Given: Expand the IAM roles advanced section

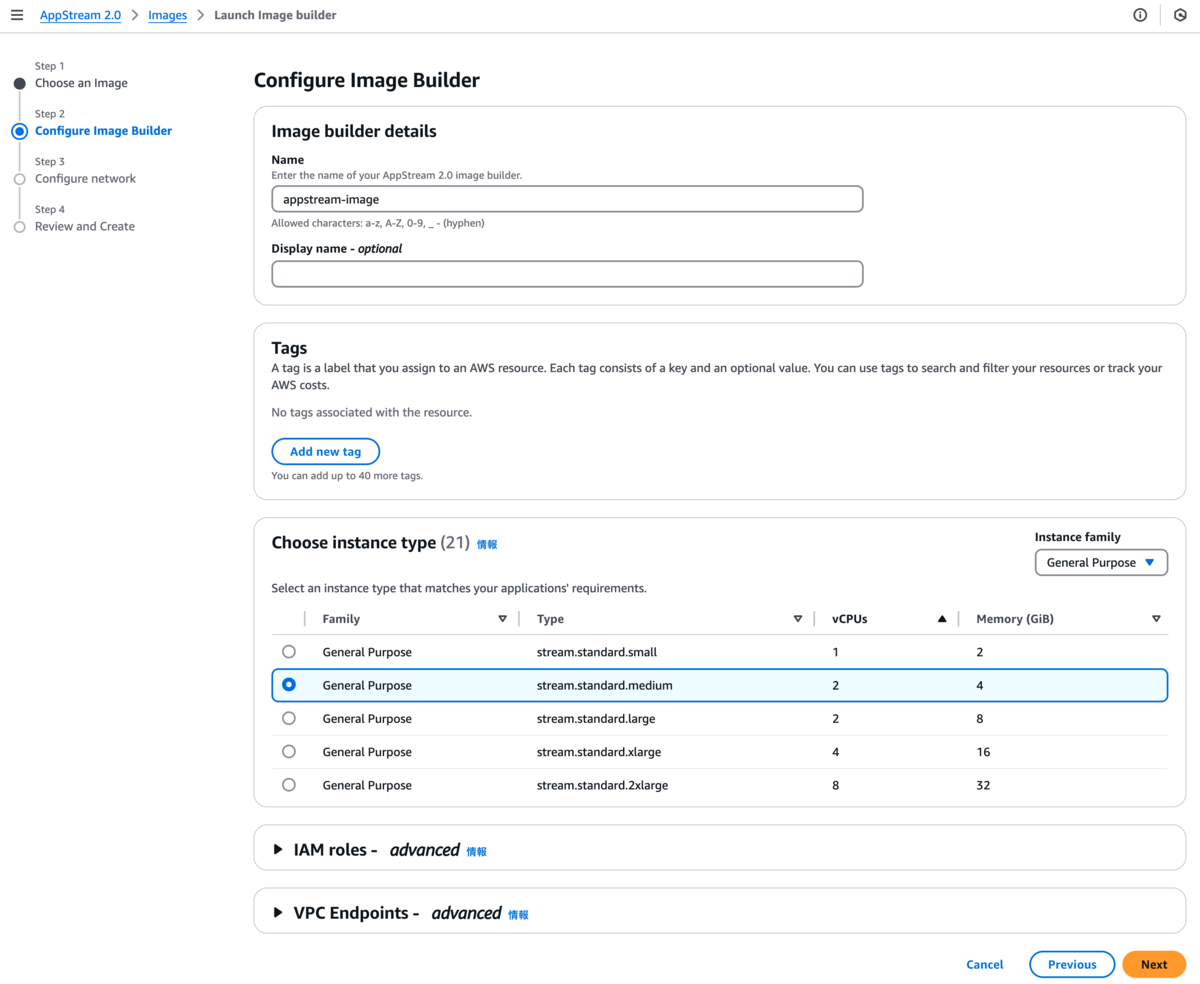Looking at the screenshot, I should tap(279, 850).
